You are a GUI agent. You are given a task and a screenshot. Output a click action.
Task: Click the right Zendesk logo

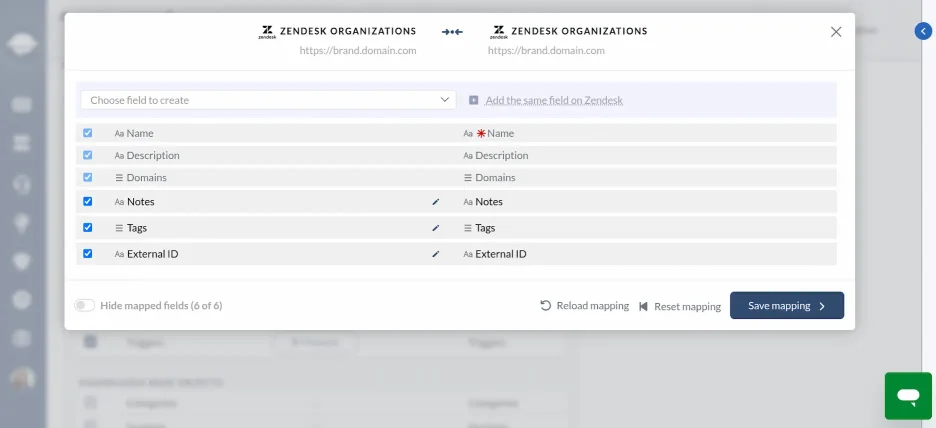(x=498, y=32)
